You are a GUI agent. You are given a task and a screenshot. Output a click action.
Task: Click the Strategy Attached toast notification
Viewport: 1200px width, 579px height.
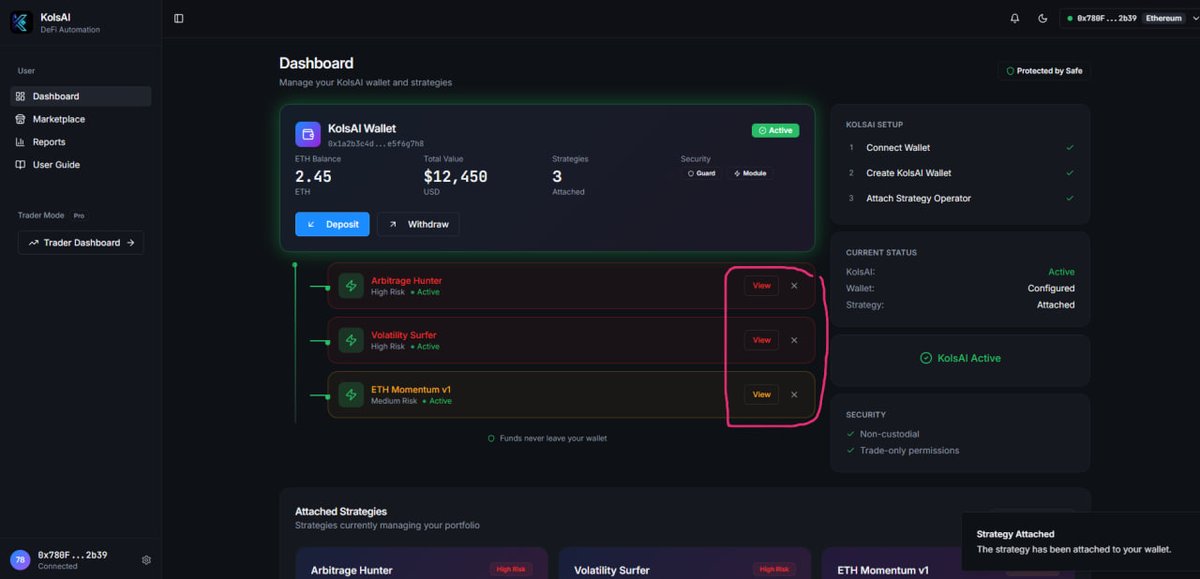[x=1080, y=542]
